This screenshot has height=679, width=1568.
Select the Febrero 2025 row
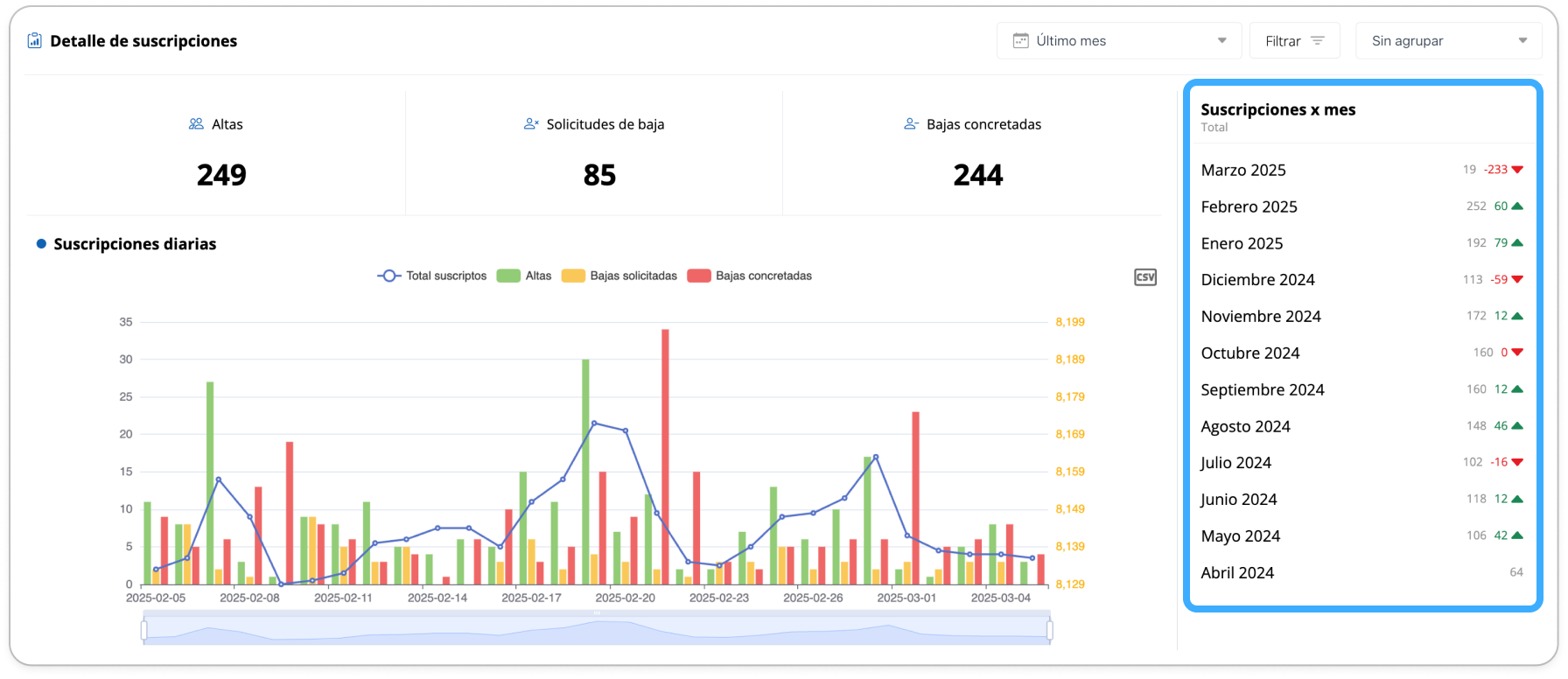pos(1361,206)
